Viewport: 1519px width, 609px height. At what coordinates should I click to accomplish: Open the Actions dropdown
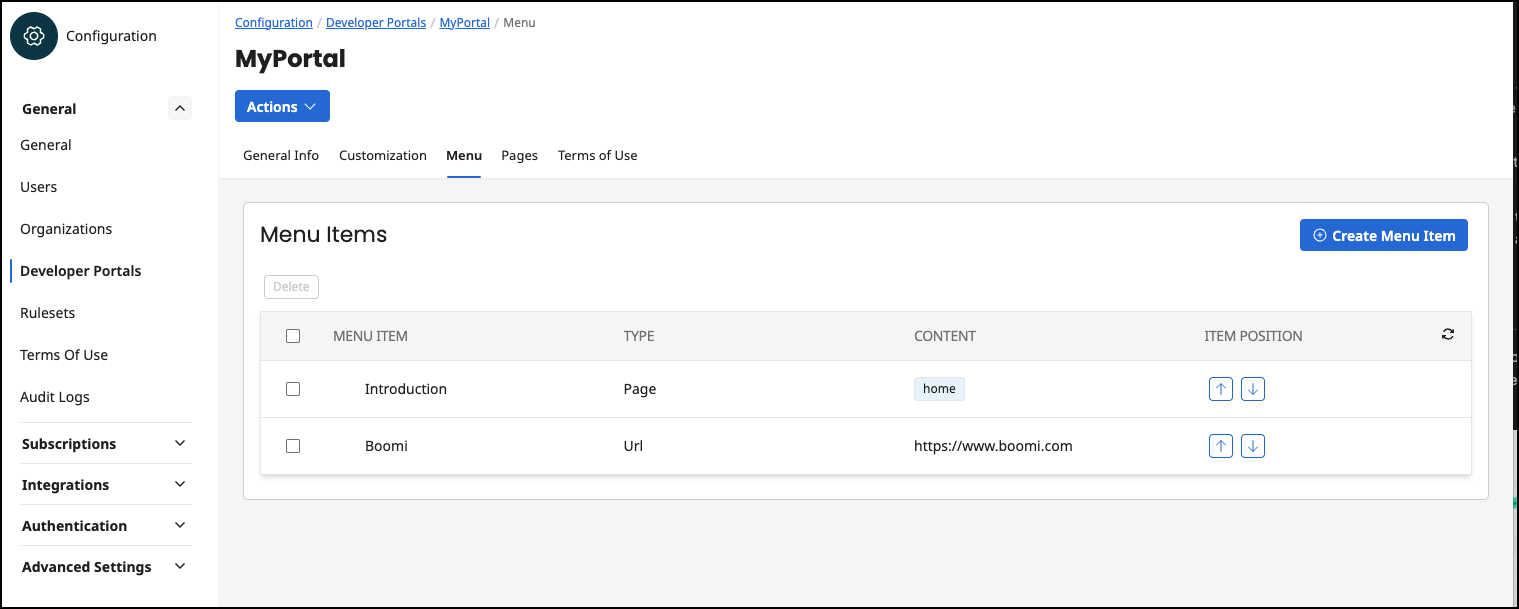click(282, 105)
